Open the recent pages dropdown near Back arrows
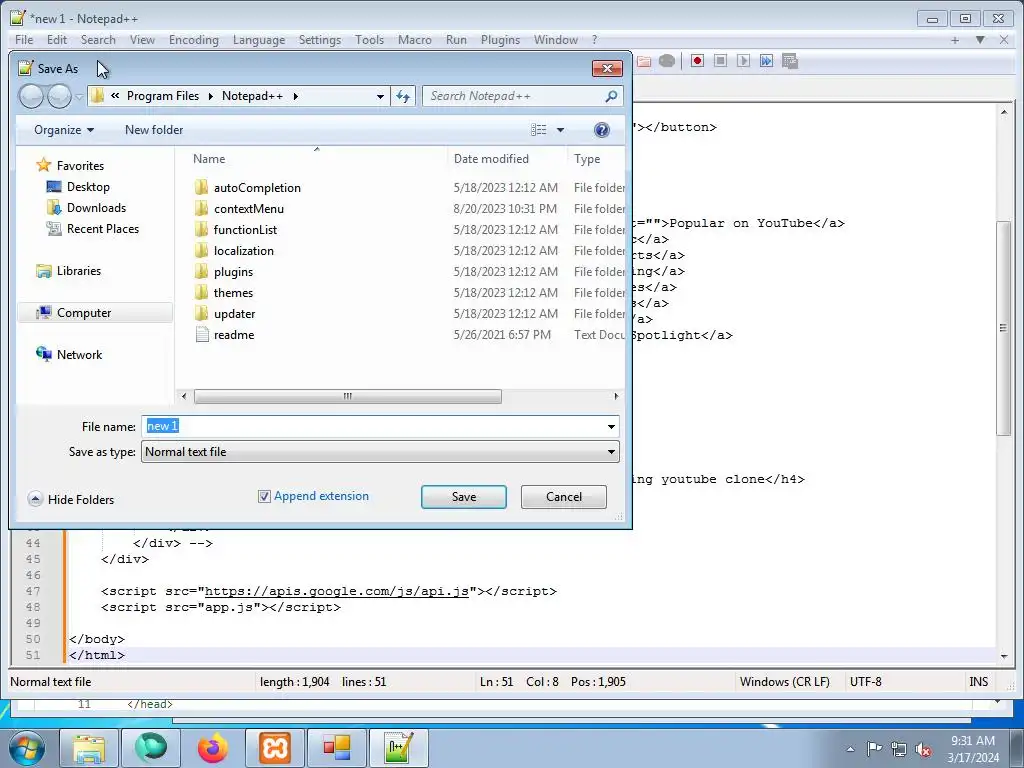The width and height of the screenshot is (1024, 768). [x=79, y=97]
